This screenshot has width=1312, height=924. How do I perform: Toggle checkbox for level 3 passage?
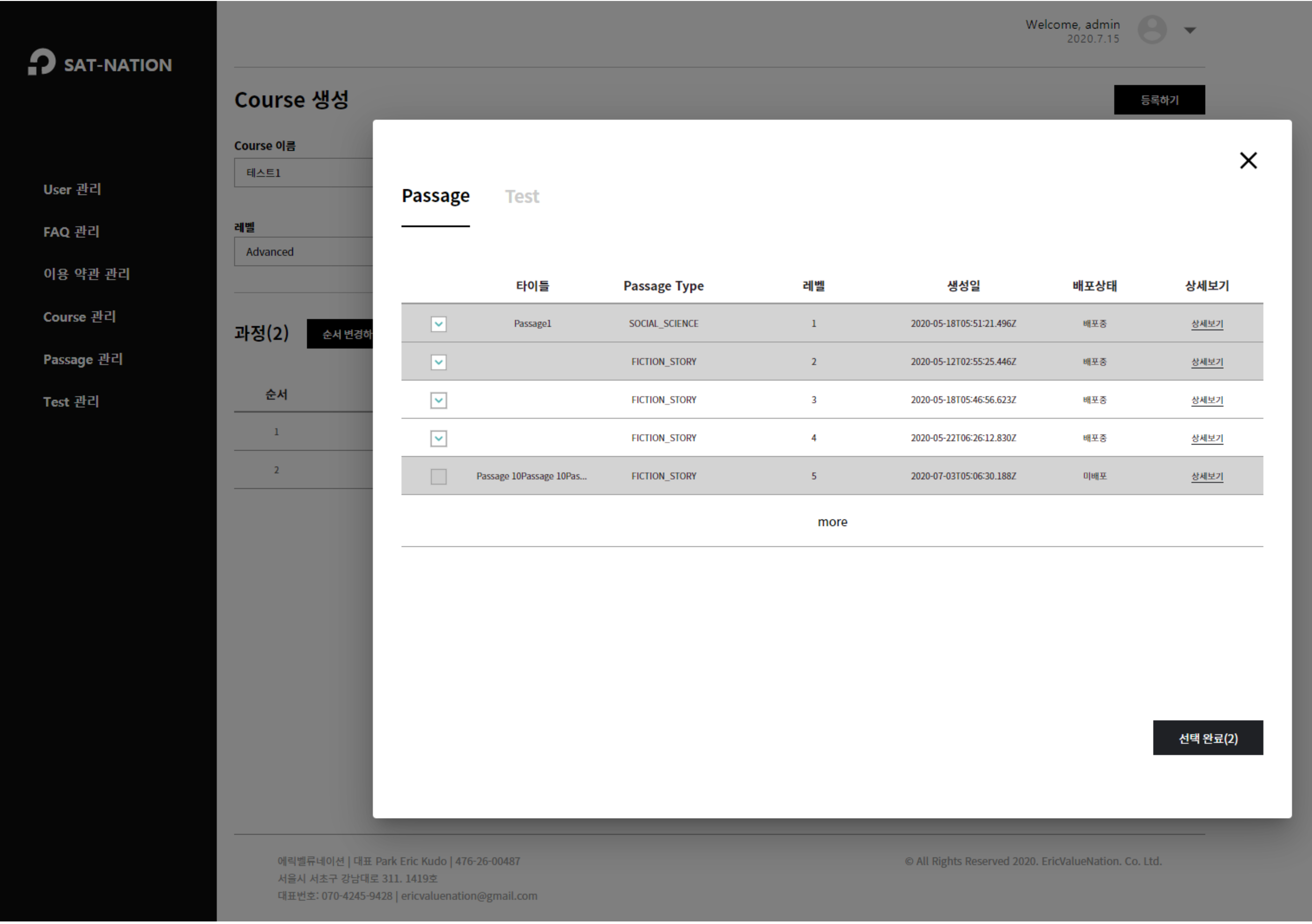(x=438, y=401)
